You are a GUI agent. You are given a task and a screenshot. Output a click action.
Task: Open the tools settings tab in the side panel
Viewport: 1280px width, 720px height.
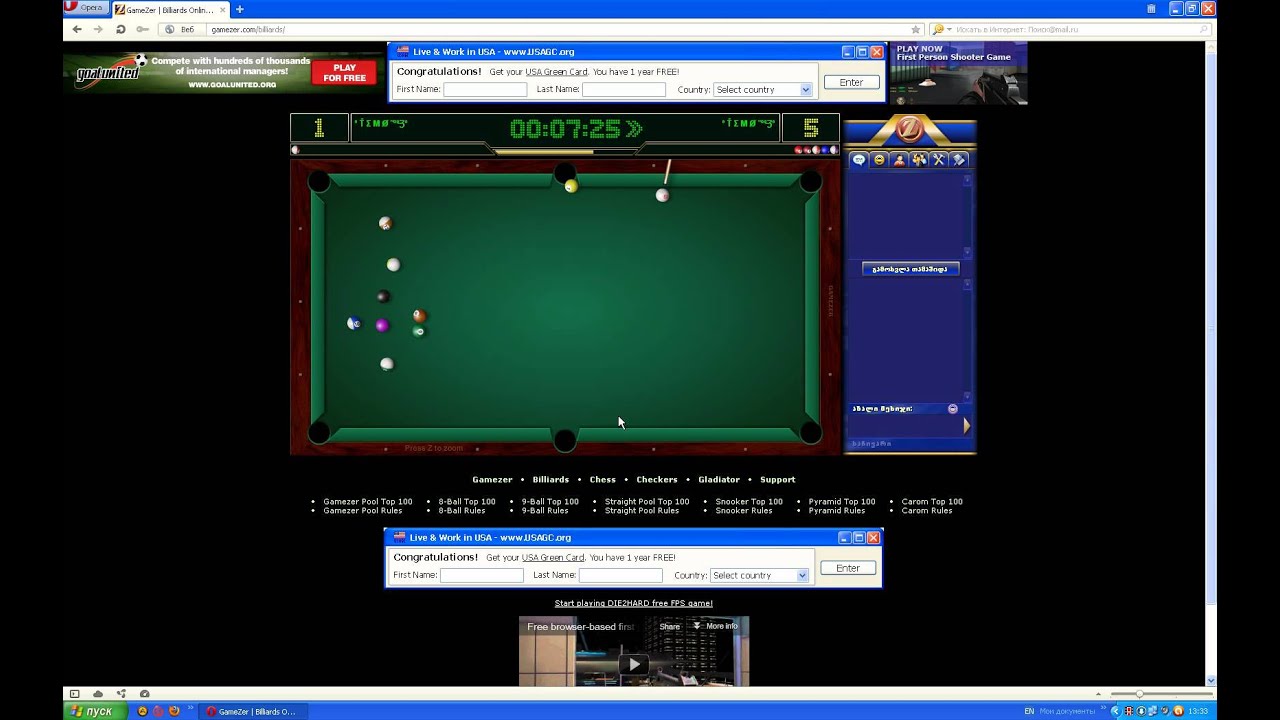[939, 159]
